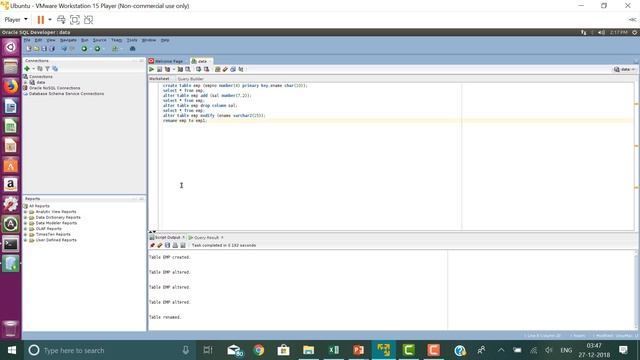Click the SQL Tuning Advisor magnifier icon

(x=188, y=69)
